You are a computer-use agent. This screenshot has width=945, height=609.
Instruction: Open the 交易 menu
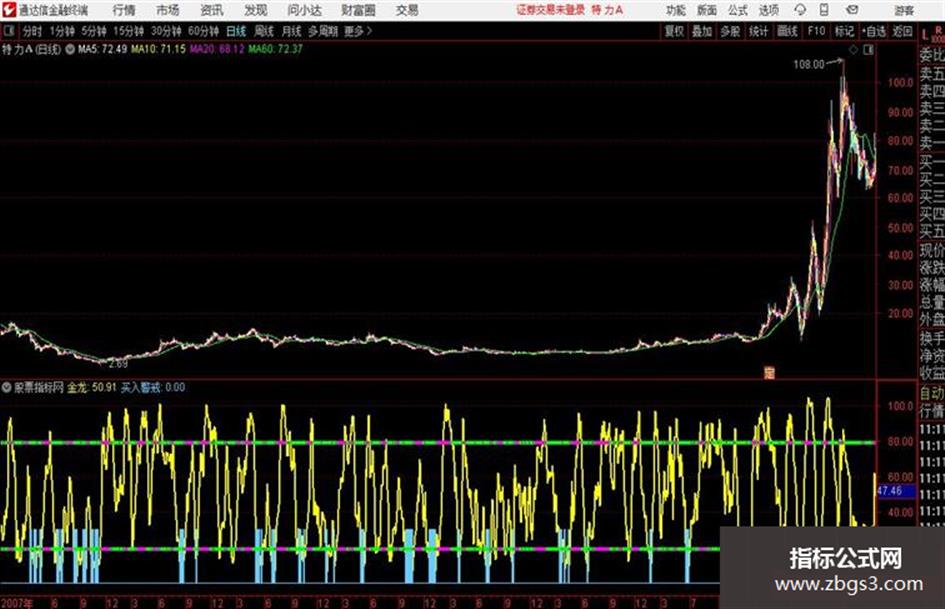pos(407,10)
